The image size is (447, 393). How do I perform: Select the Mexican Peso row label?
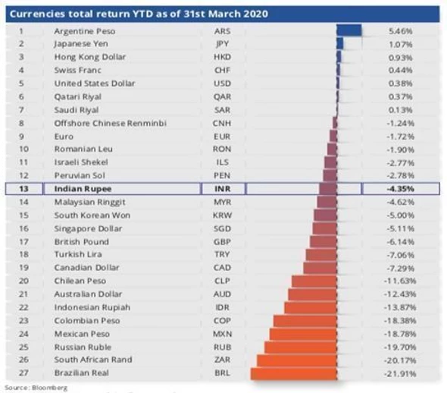[82, 334]
